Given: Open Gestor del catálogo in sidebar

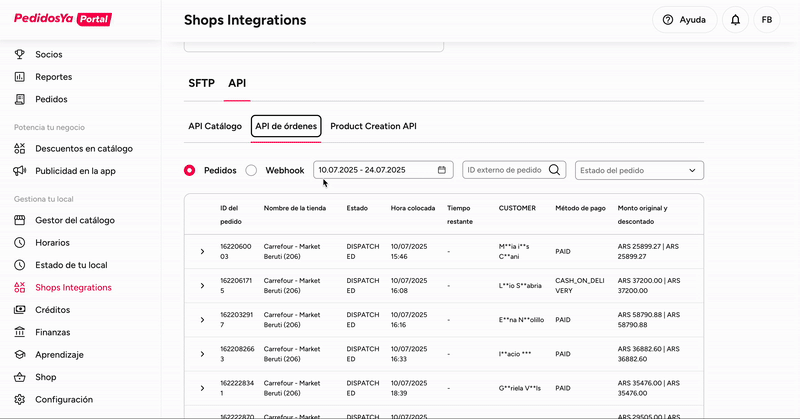Looking at the screenshot, I should pos(75,220).
